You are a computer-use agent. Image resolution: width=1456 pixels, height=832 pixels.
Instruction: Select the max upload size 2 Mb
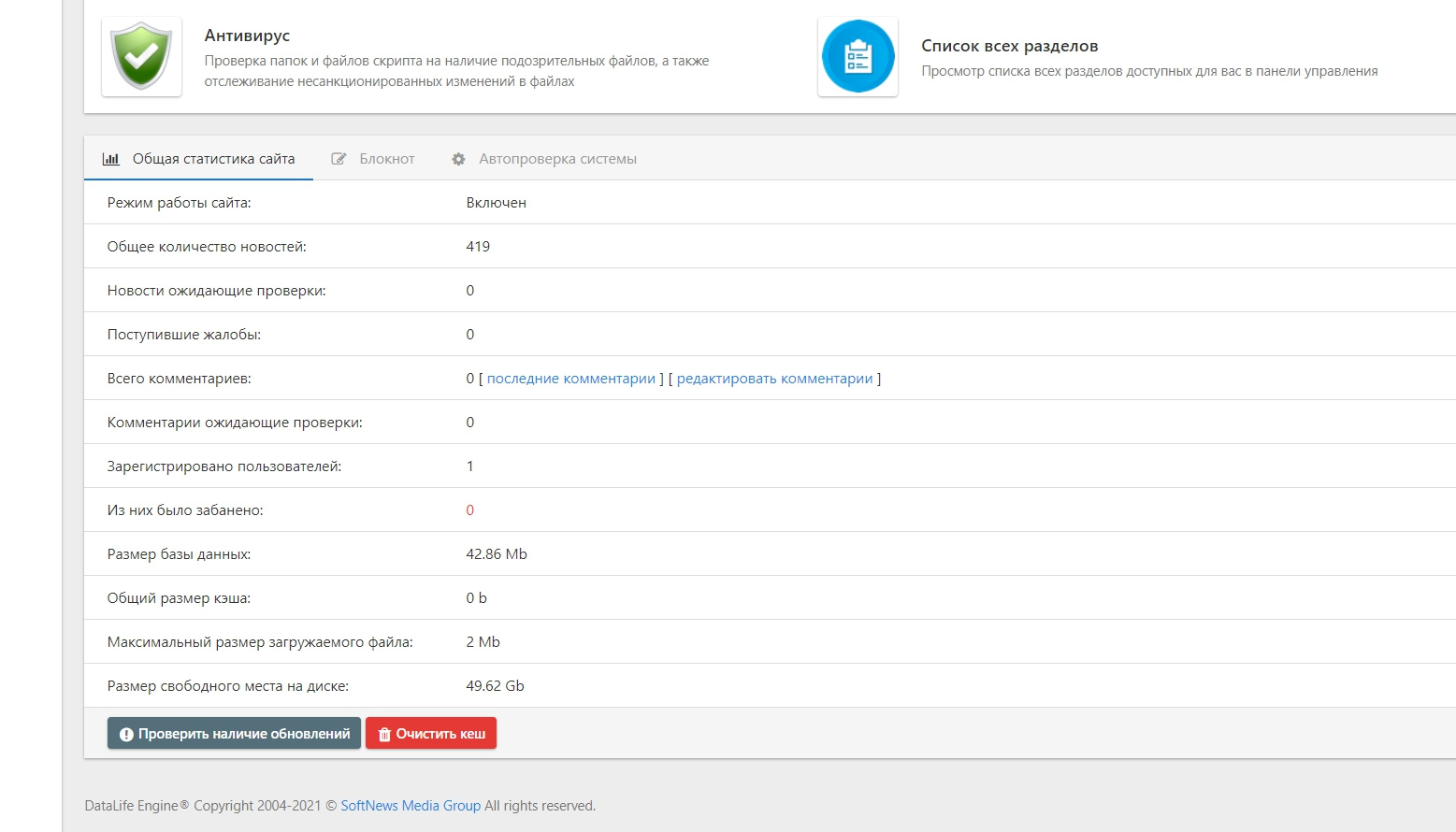483,642
